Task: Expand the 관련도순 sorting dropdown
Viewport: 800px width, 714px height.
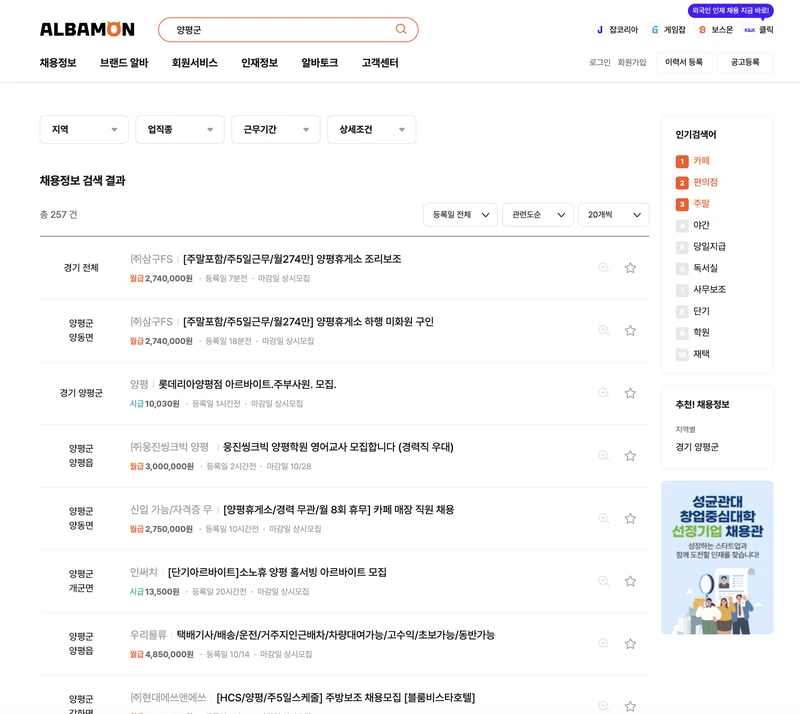Action: 536,215
